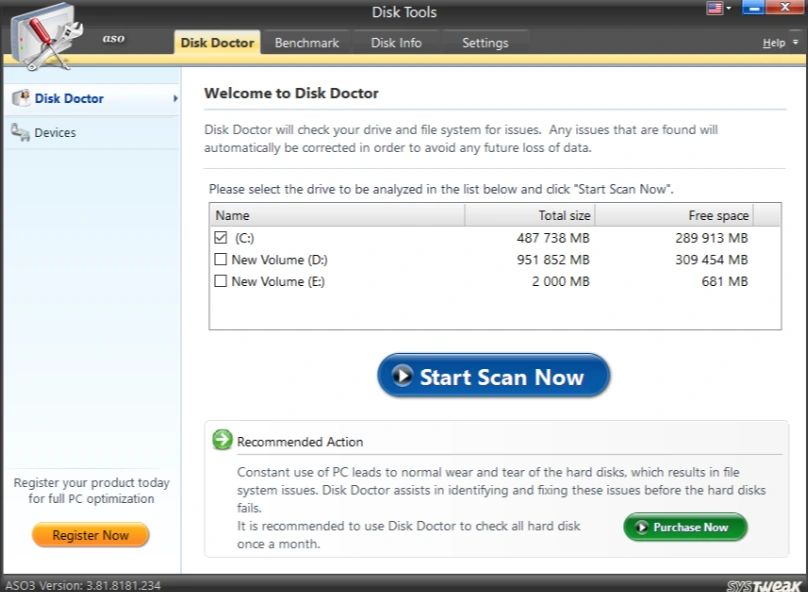This screenshot has width=808, height=592.
Task: Select Devices in the sidebar
Action: [92, 132]
